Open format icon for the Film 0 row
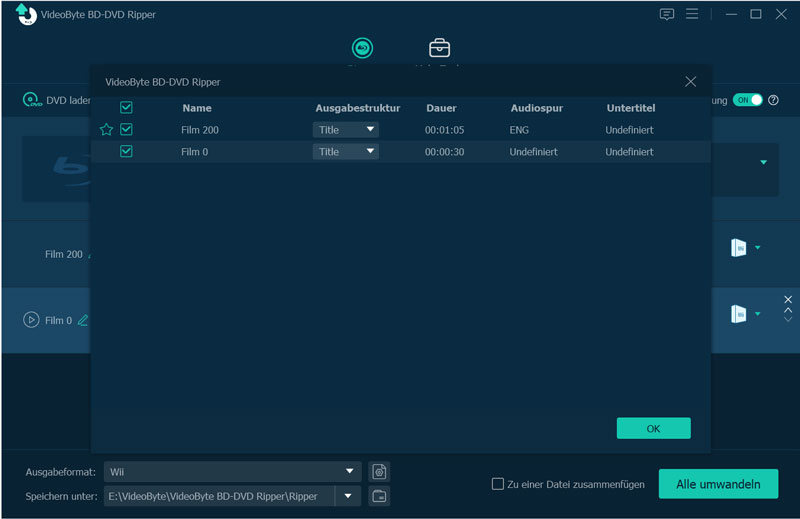 (738, 314)
